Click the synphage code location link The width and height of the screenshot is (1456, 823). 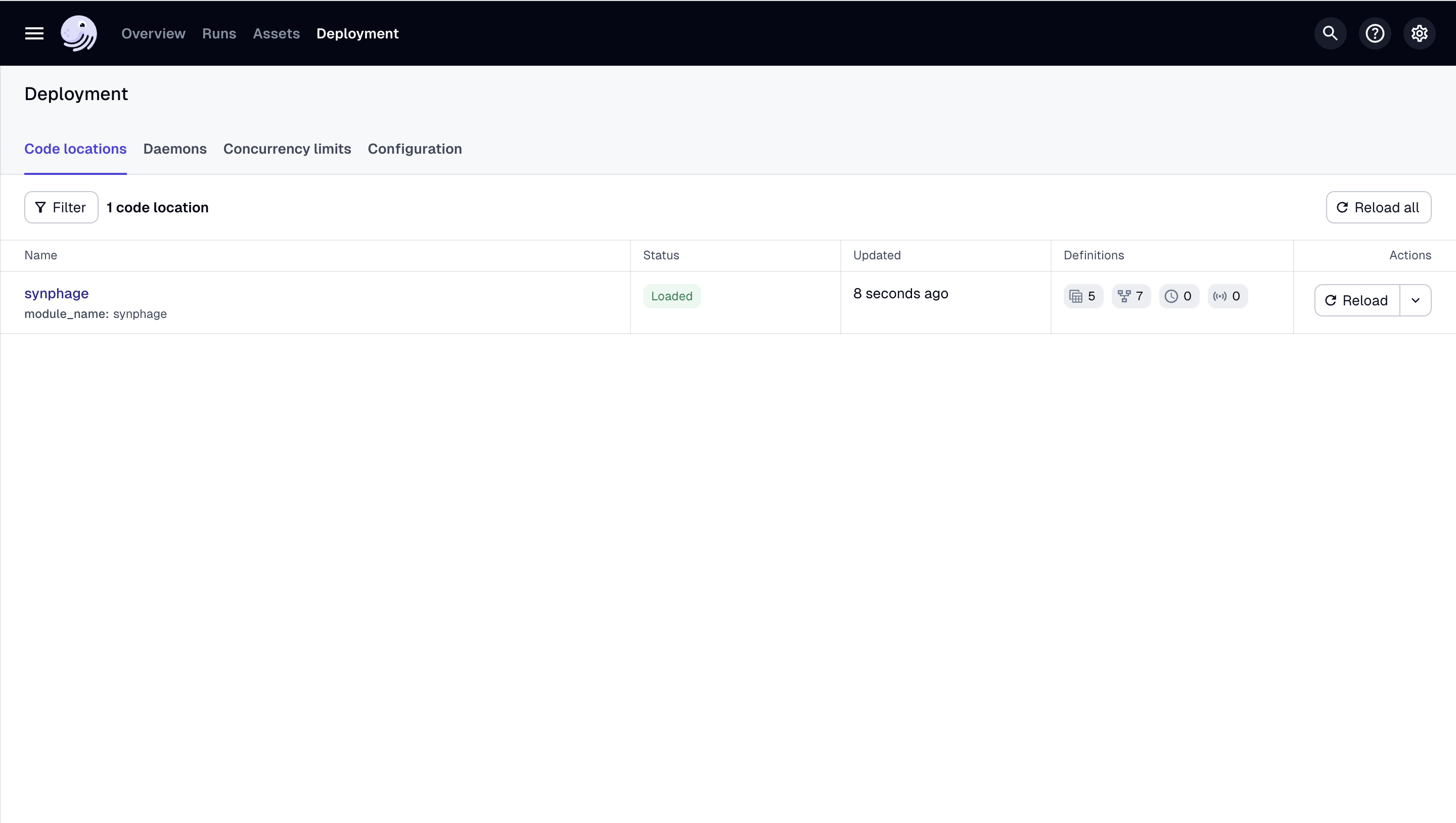click(x=56, y=293)
